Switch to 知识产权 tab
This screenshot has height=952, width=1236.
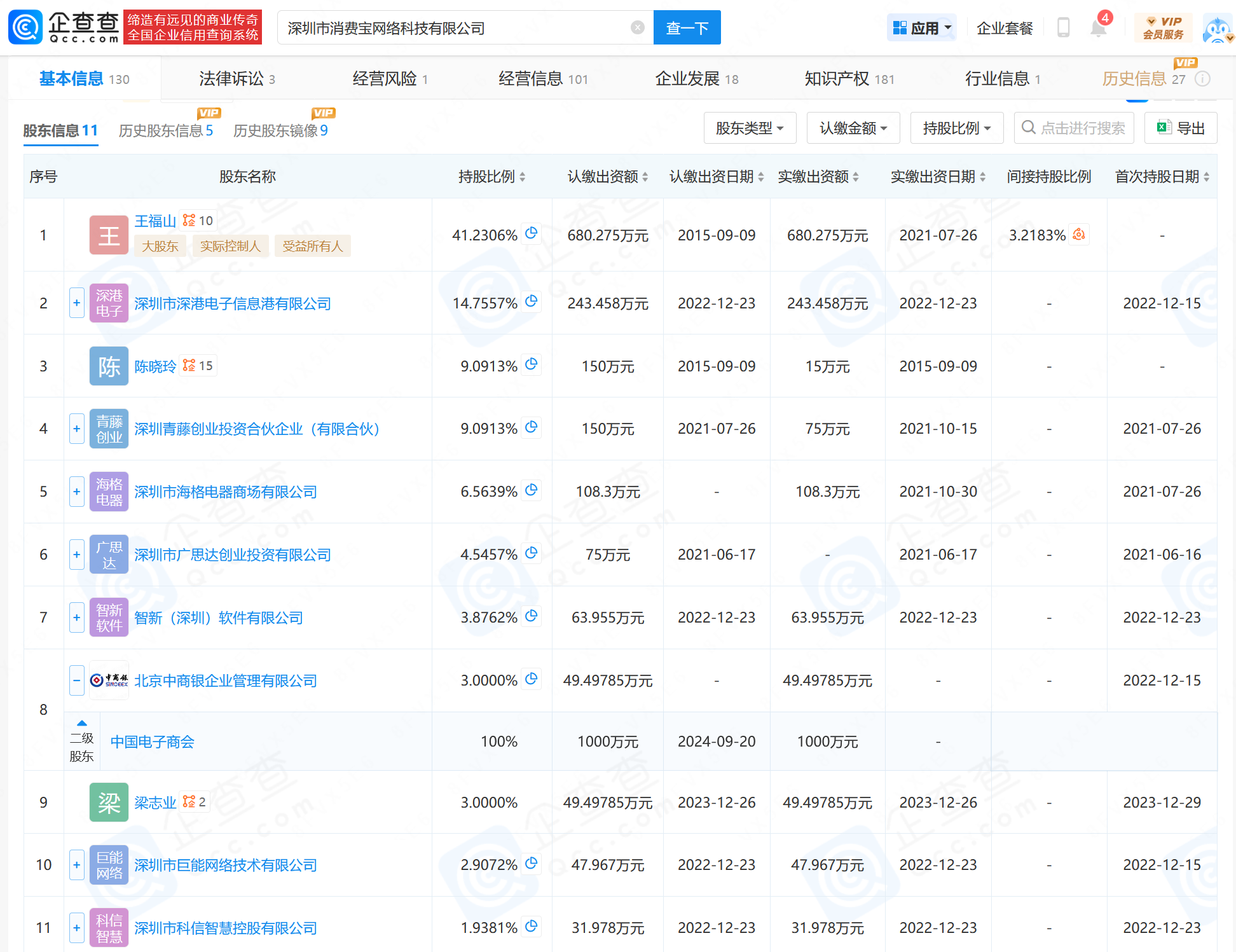[849, 79]
